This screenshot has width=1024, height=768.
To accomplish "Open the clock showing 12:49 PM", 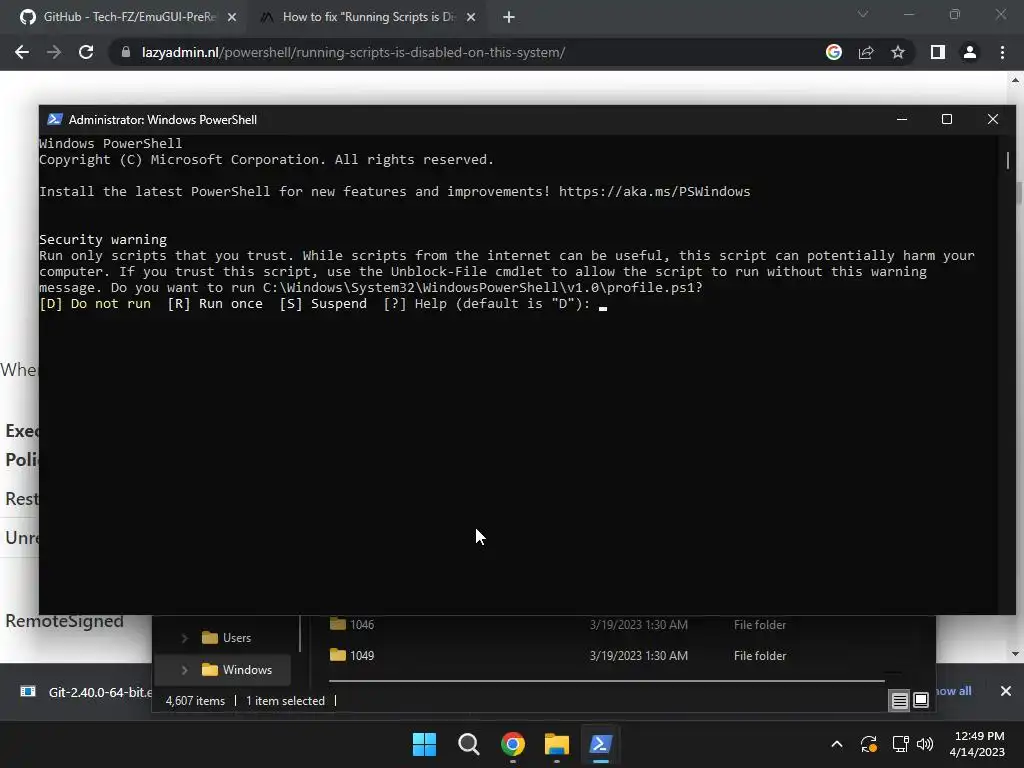I will coord(978,744).
